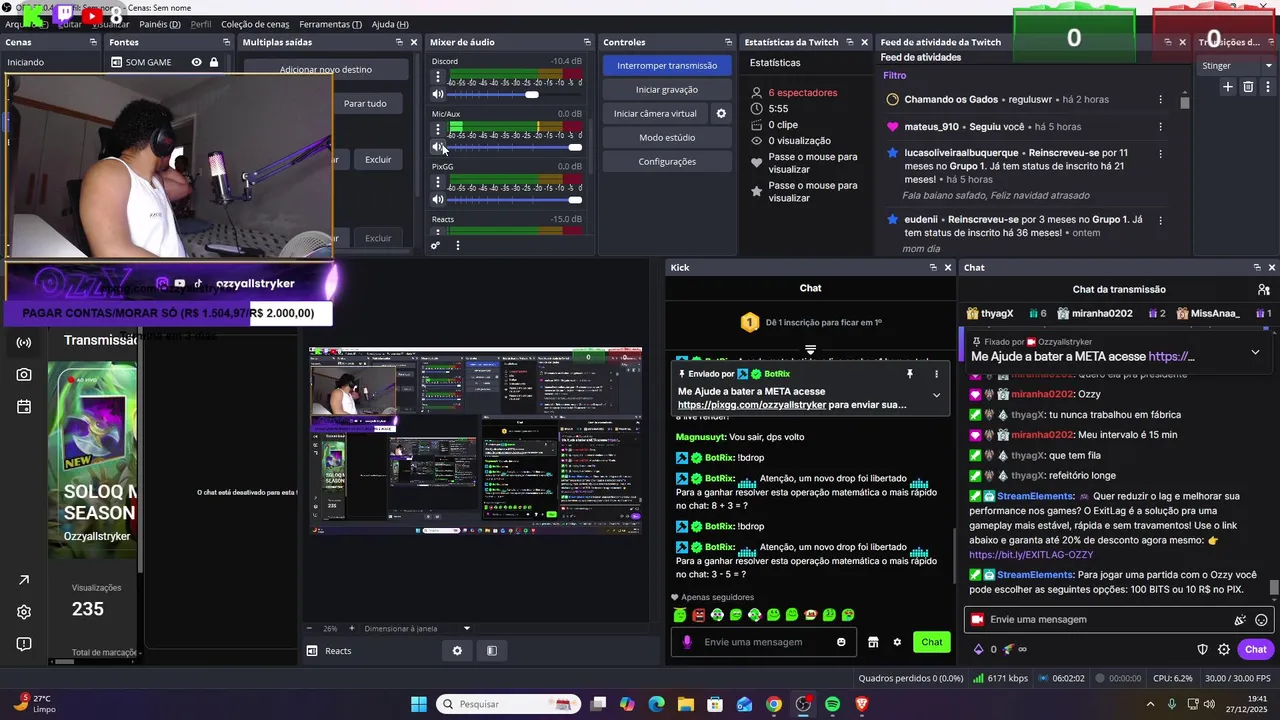1280x720 pixels.
Task: Click Iniciar gravação button
Action: (x=667, y=89)
